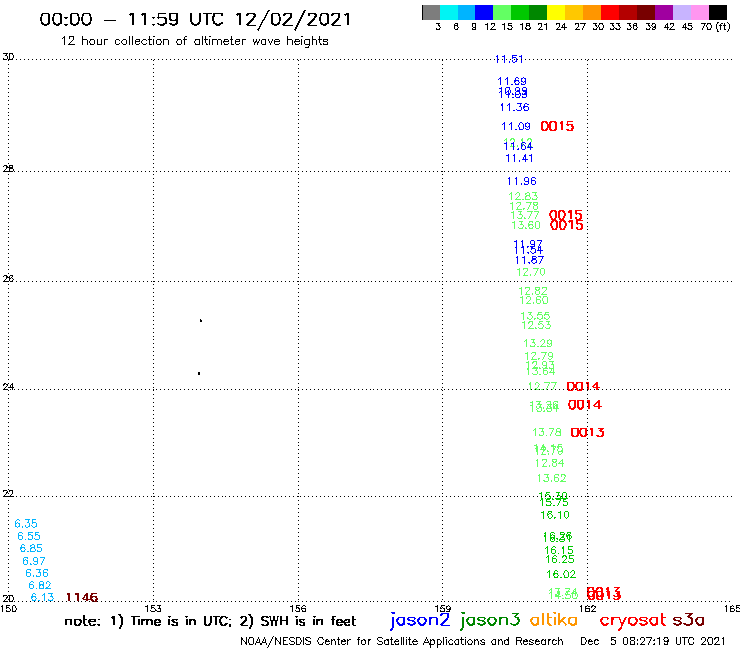Select the light blue value 6.82
The height and width of the screenshot is (650, 740).
pos(40,585)
